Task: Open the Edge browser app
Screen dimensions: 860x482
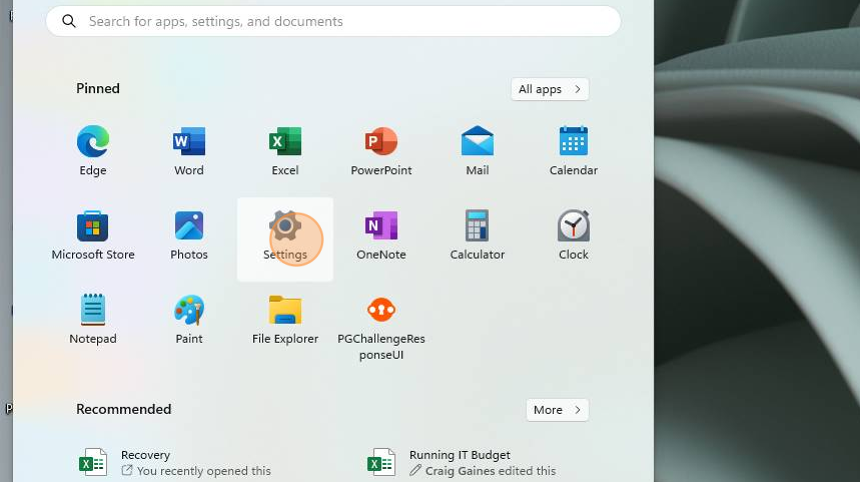Action: [93, 151]
